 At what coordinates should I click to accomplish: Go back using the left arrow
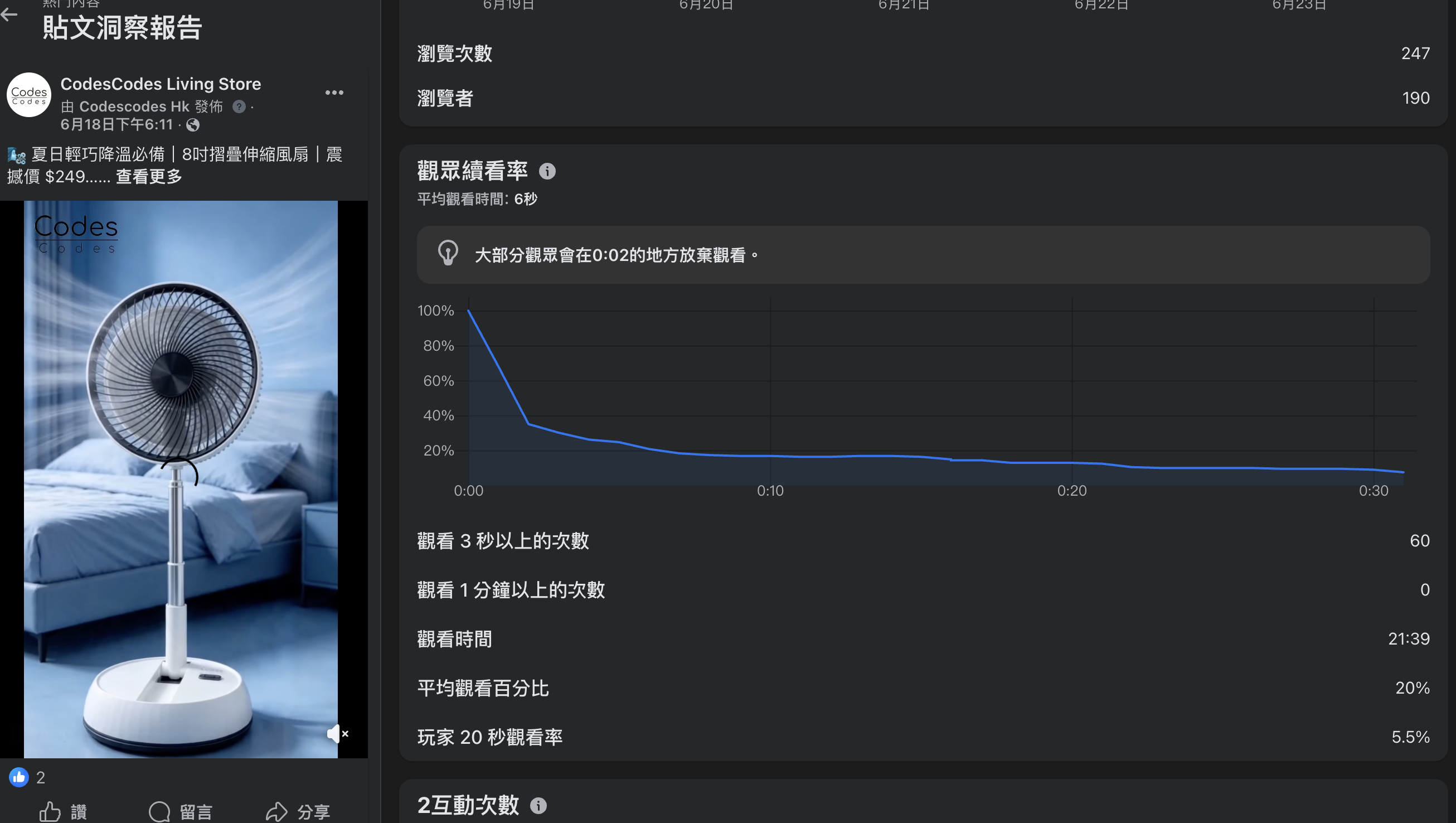pos(9,15)
